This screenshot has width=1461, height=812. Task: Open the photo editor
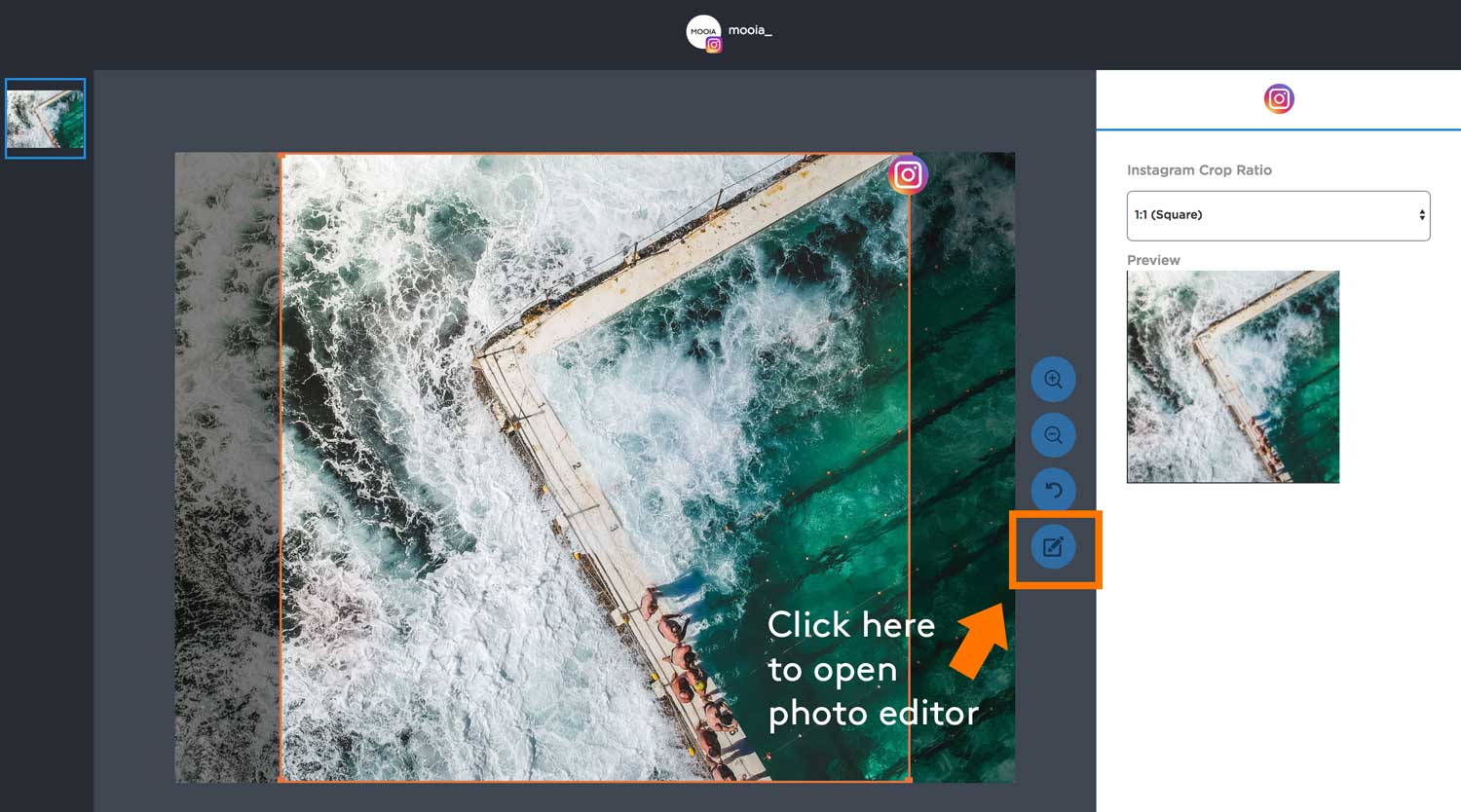pyautogui.click(x=1053, y=546)
